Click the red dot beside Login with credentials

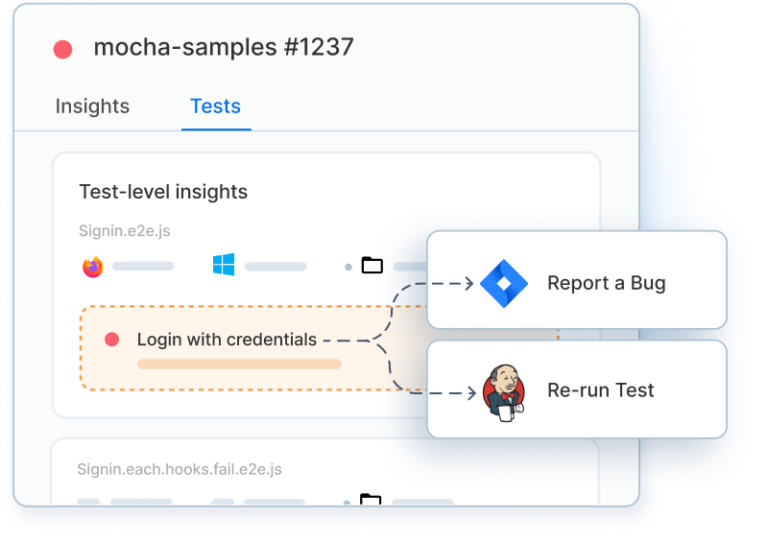point(112,339)
